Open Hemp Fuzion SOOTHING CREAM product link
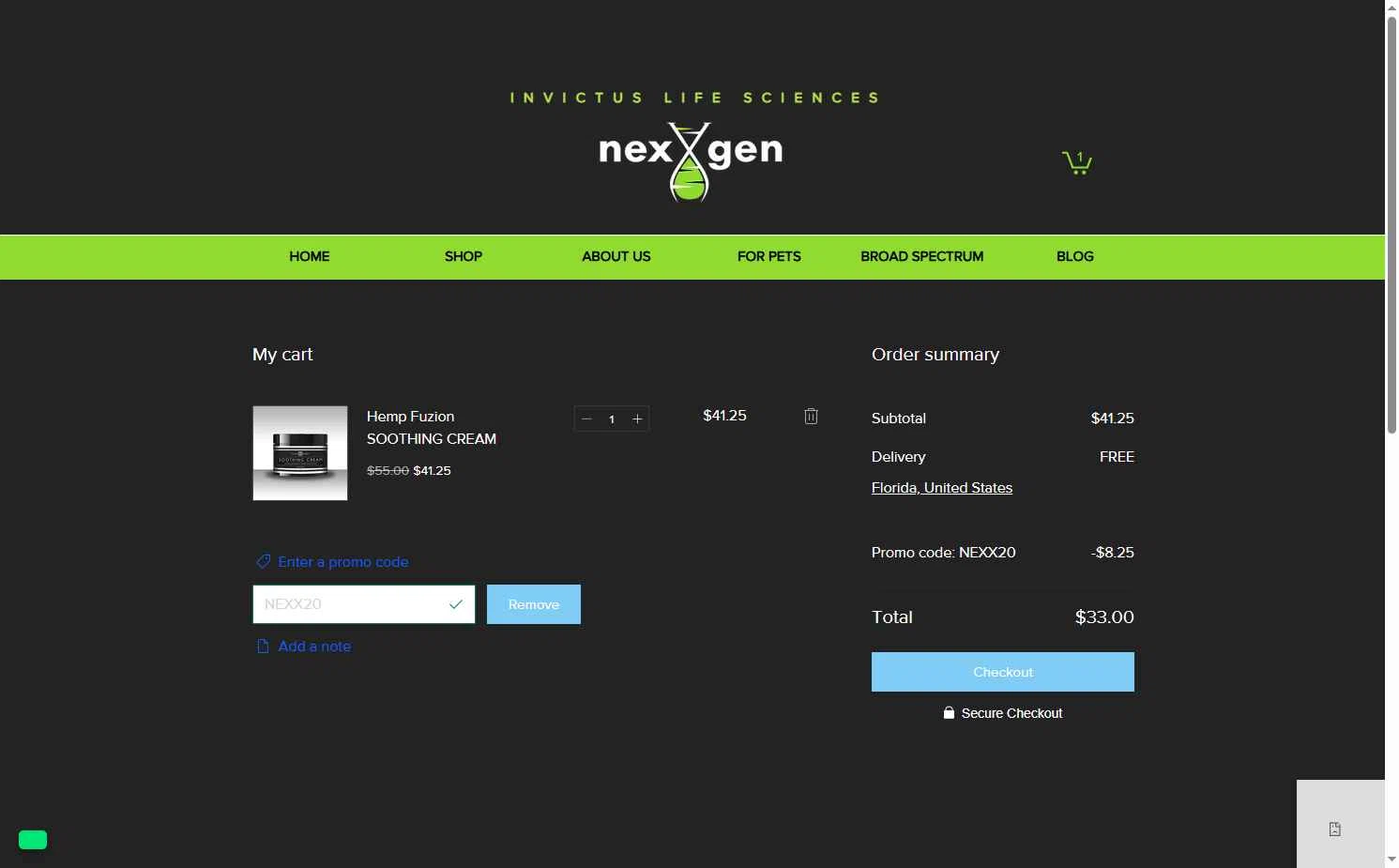Image resolution: width=1399 pixels, height=868 pixels. tap(432, 428)
